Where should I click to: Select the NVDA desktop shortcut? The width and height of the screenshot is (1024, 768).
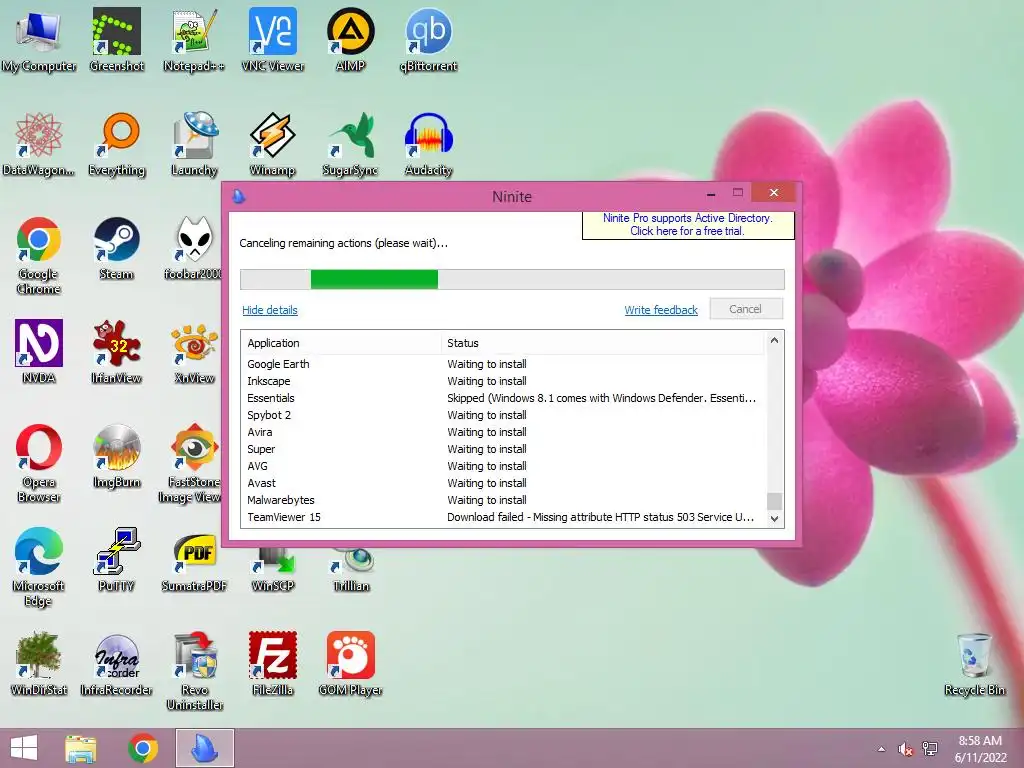39,352
